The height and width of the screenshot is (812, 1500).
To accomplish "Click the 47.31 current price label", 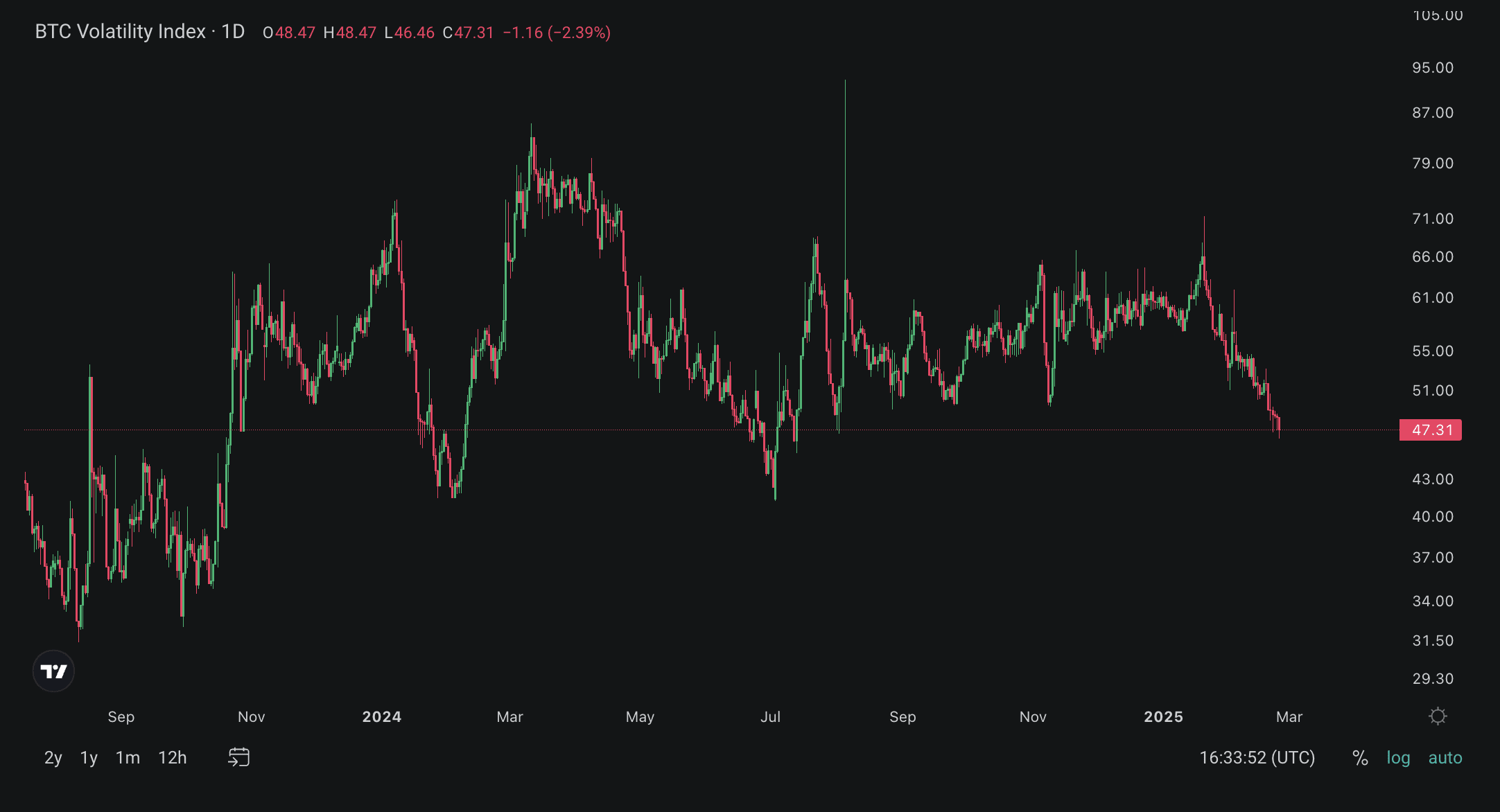I will pyautogui.click(x=1431, y=430).
